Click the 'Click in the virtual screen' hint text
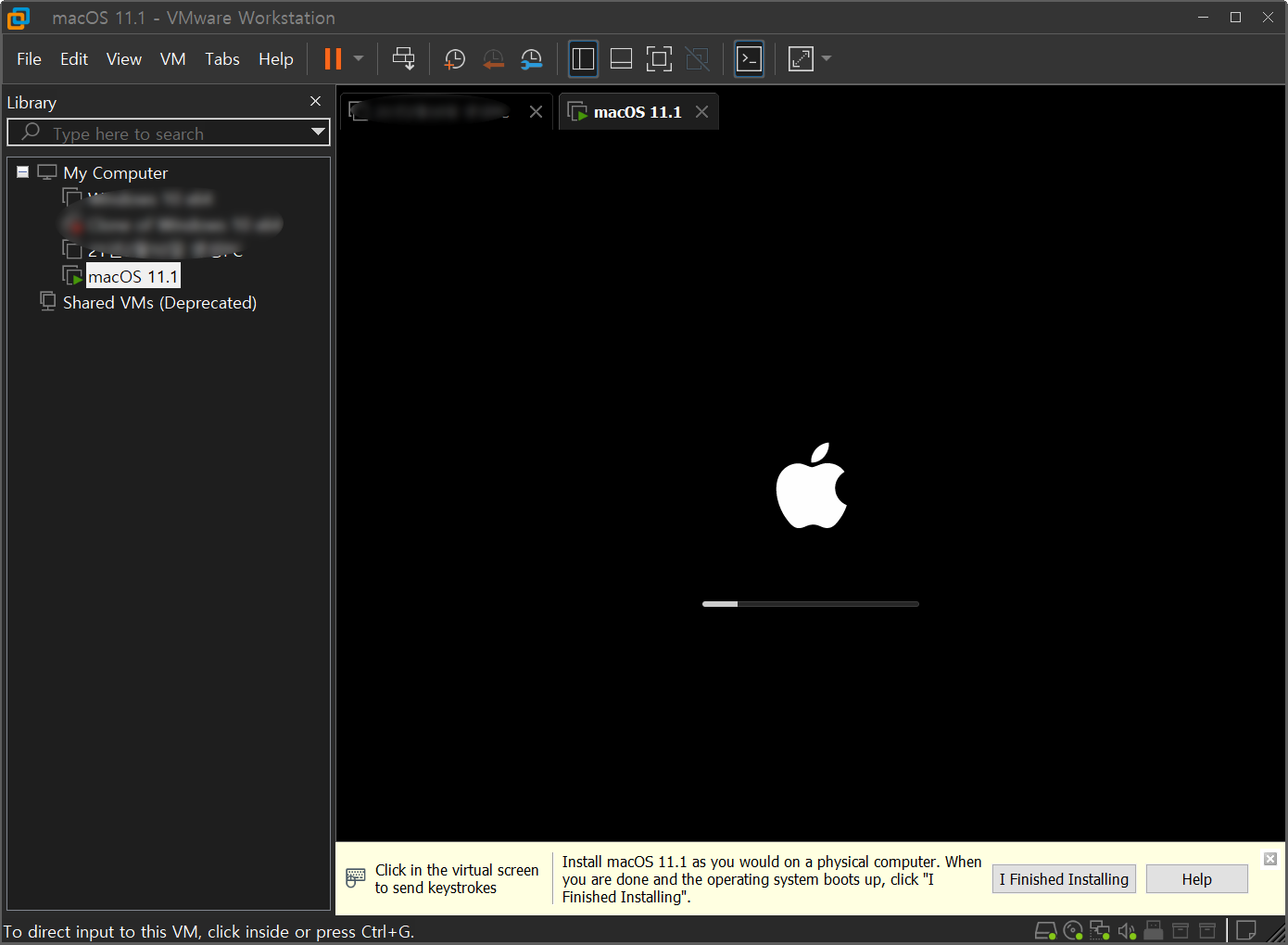1288x945 pixels. pyautogui.click(x=457, y=879)
